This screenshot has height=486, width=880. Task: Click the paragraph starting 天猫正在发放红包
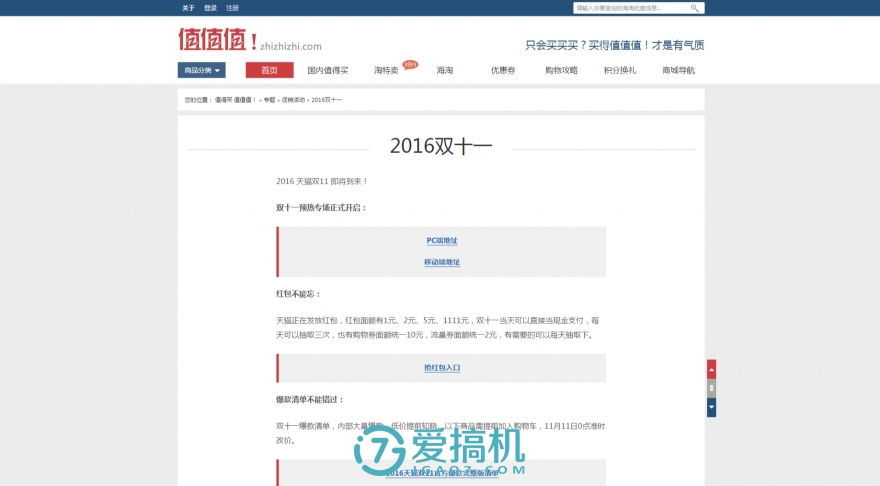438,328
